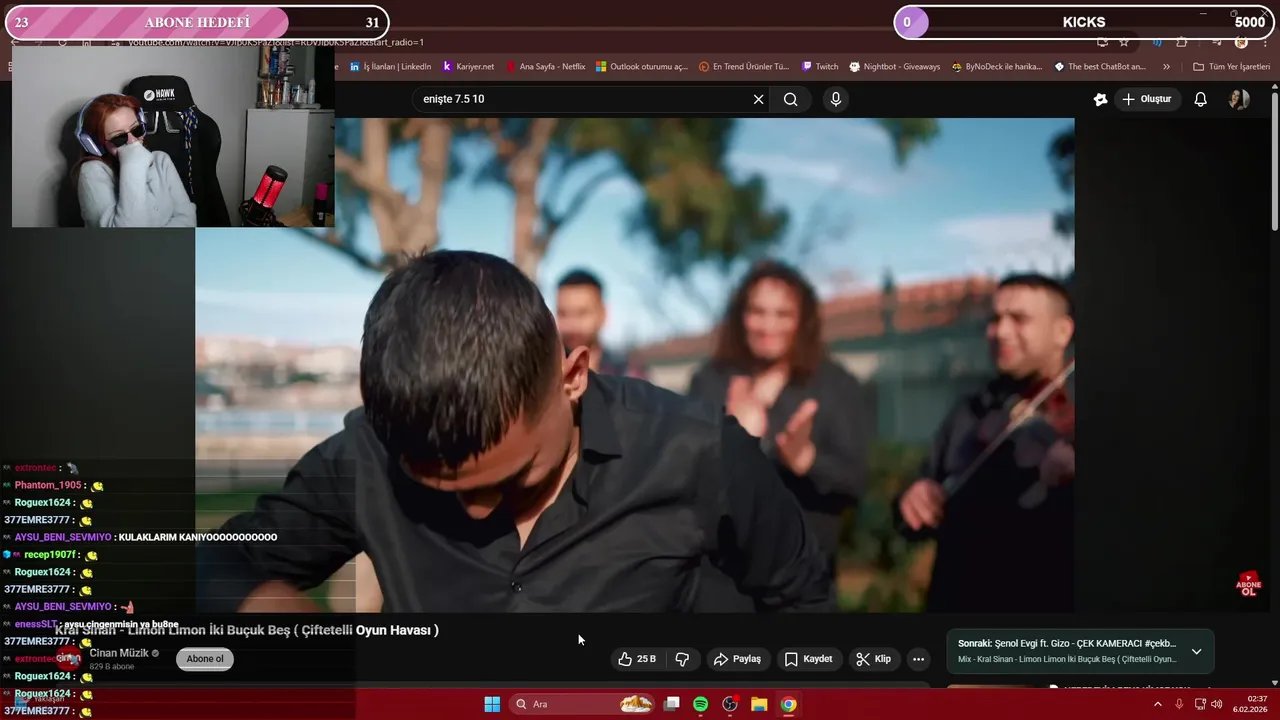Open ByNoDeck ile harika bookmark

(x=997, y=67)
